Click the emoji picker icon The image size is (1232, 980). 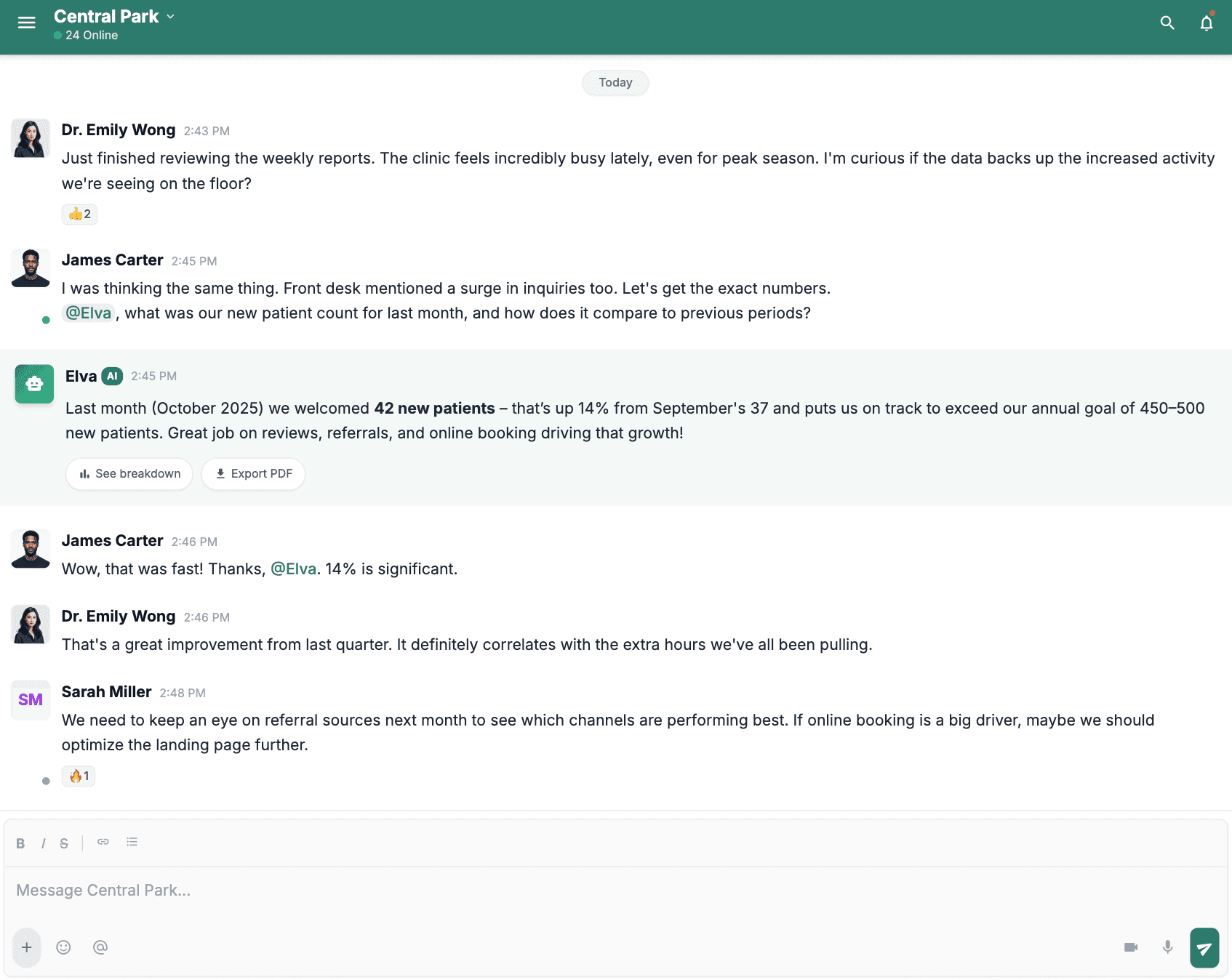click(x=63, y=947)
